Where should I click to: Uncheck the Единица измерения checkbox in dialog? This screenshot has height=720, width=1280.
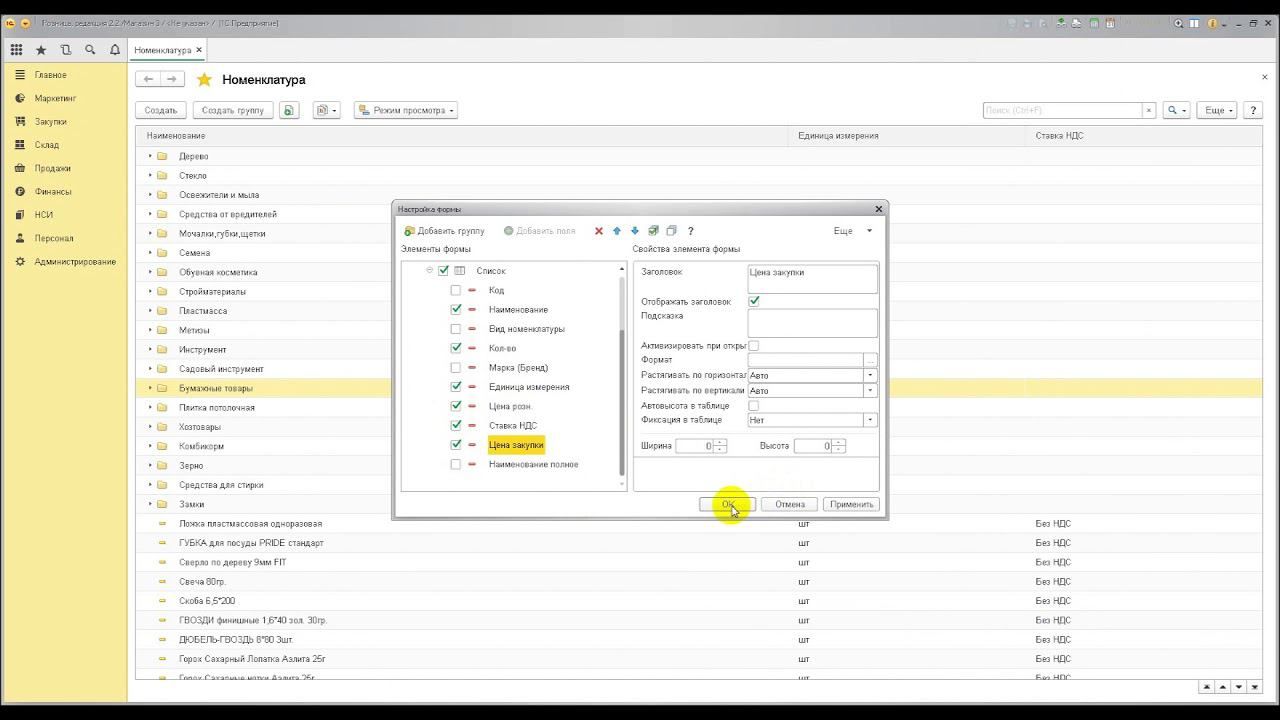[x=456, y=387]
